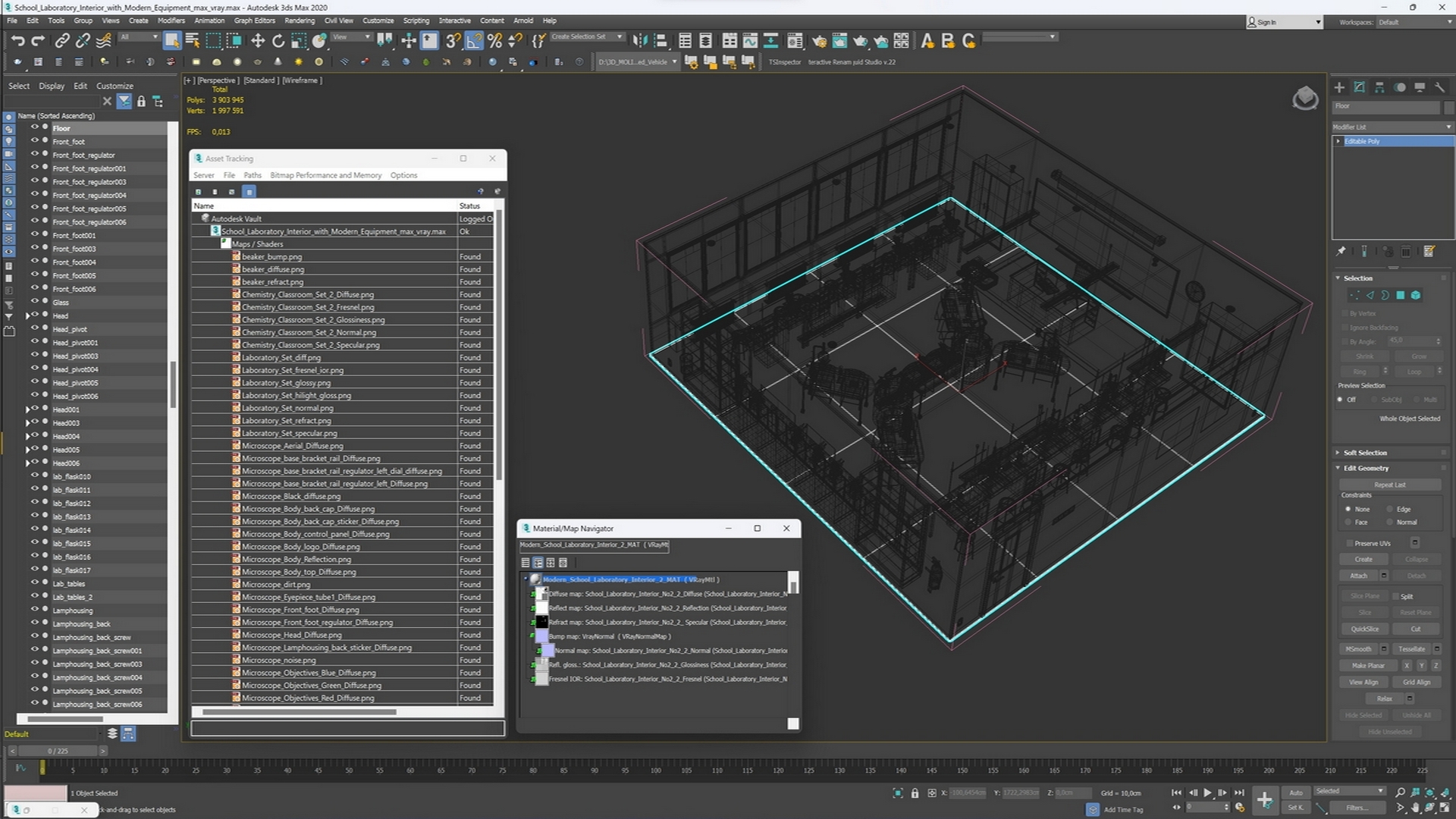Choose the Select and Rotate tool
The image size is (1456, 819).
coord(278,41)
